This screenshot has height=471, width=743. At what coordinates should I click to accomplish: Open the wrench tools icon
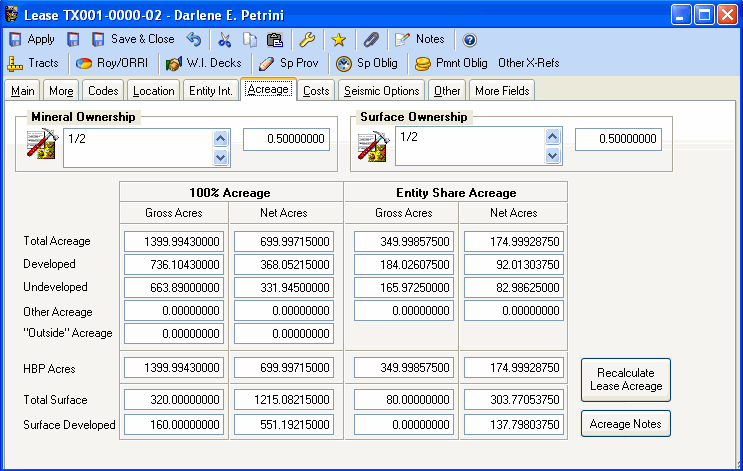tap(308, 40)
